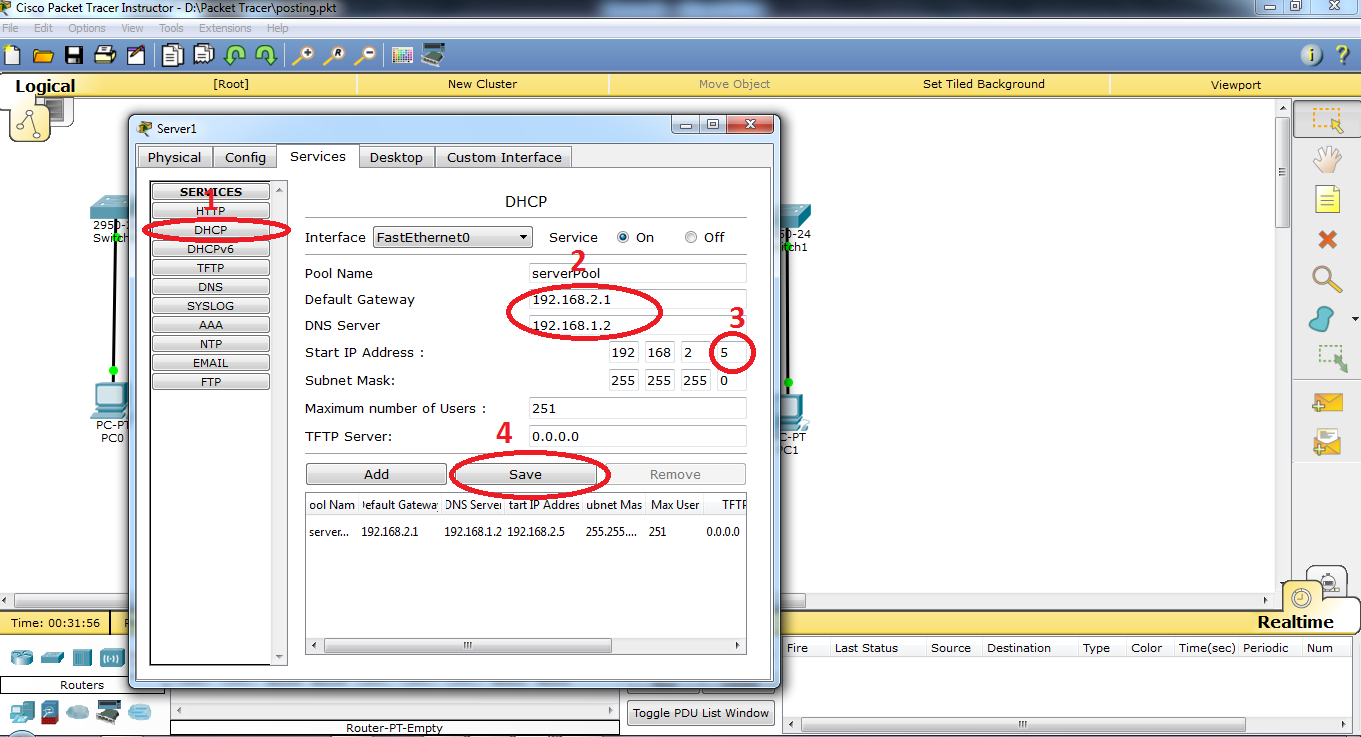Select the Switches device category icon

52,657
